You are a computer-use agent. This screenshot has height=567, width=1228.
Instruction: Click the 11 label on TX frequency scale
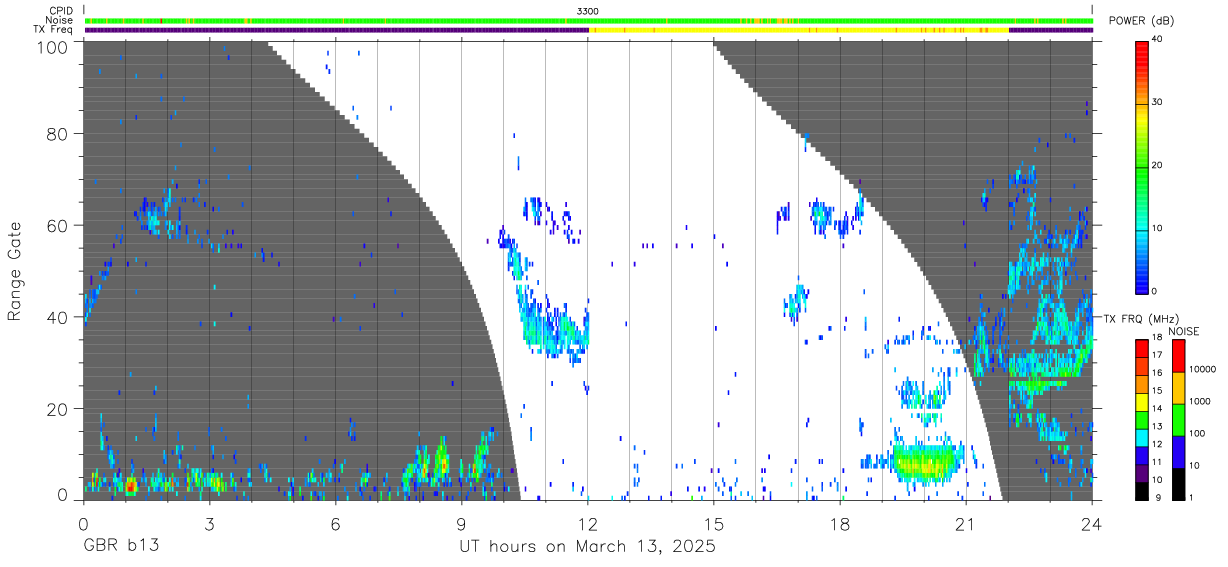pos(1156,462)
